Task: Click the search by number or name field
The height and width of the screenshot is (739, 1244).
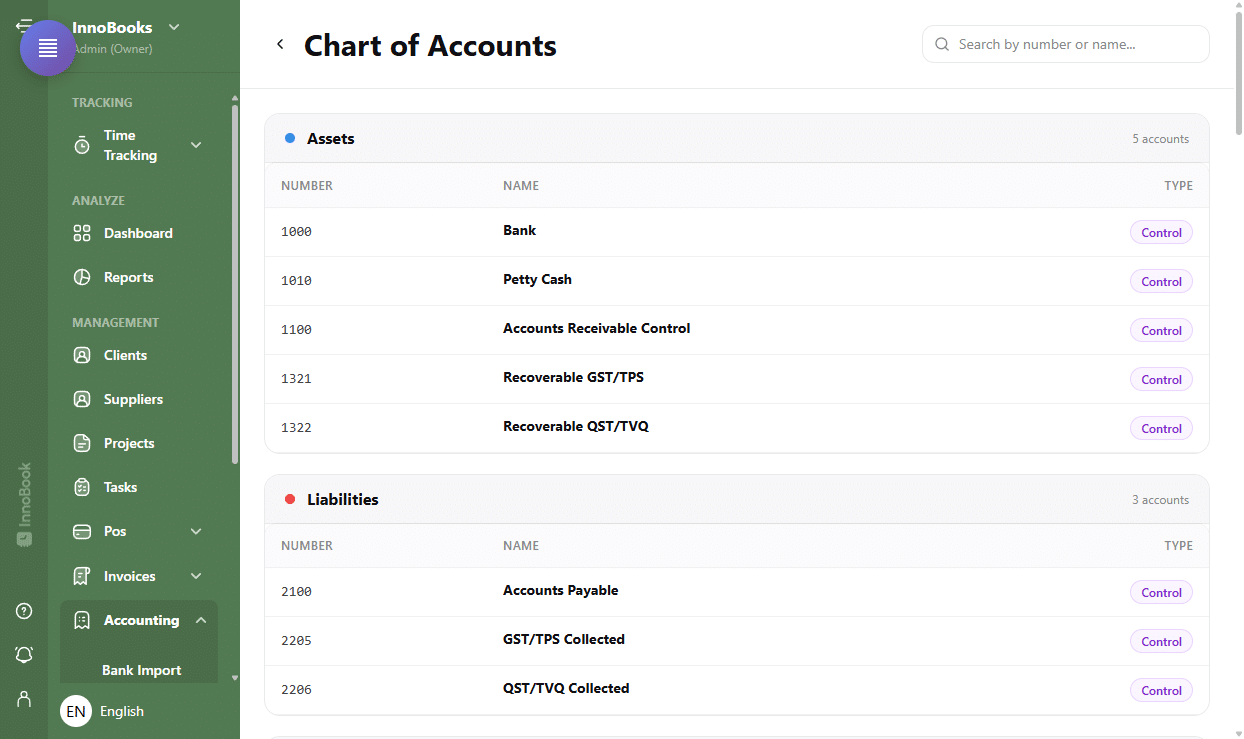Action: (1066, 44)
